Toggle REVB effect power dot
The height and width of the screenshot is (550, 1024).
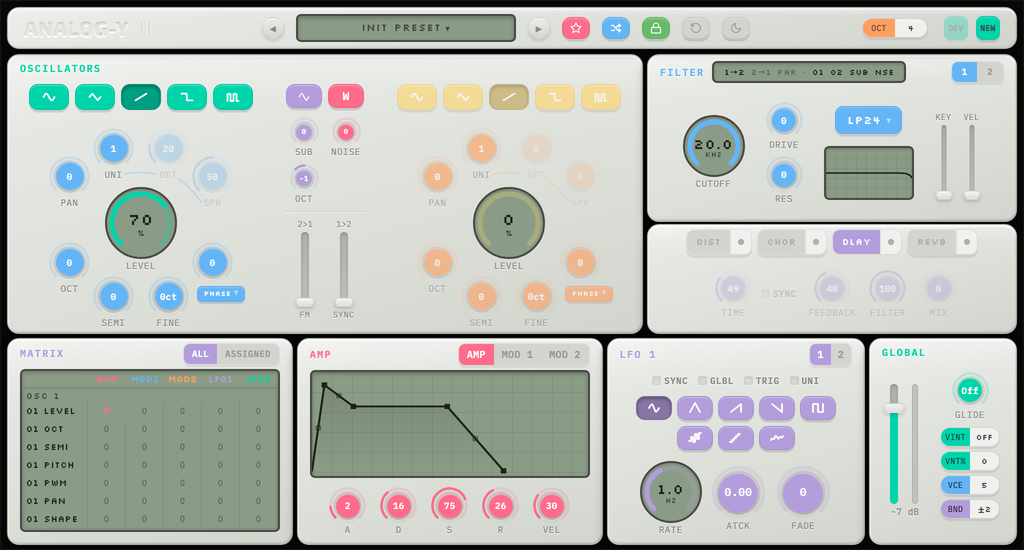pyautogui.click(x=967, y=242)
